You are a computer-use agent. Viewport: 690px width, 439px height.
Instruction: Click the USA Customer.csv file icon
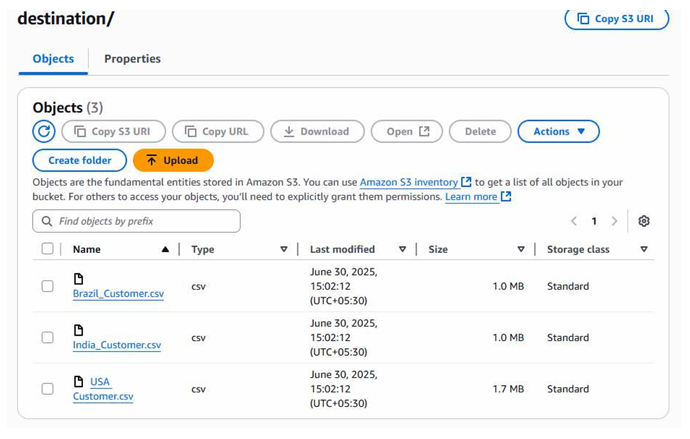pos(79,381)
